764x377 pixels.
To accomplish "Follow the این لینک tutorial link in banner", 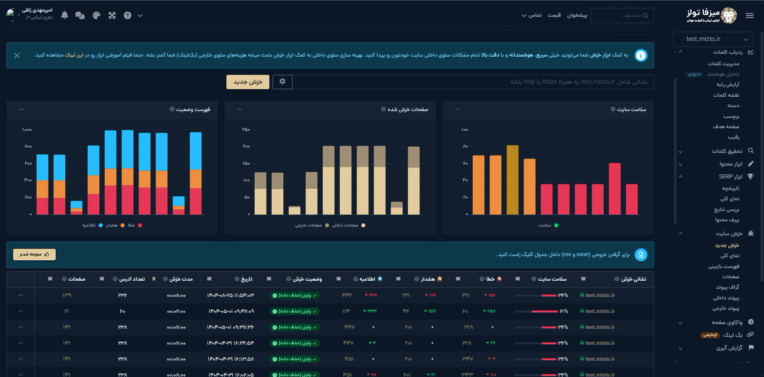I will point(74,56).
